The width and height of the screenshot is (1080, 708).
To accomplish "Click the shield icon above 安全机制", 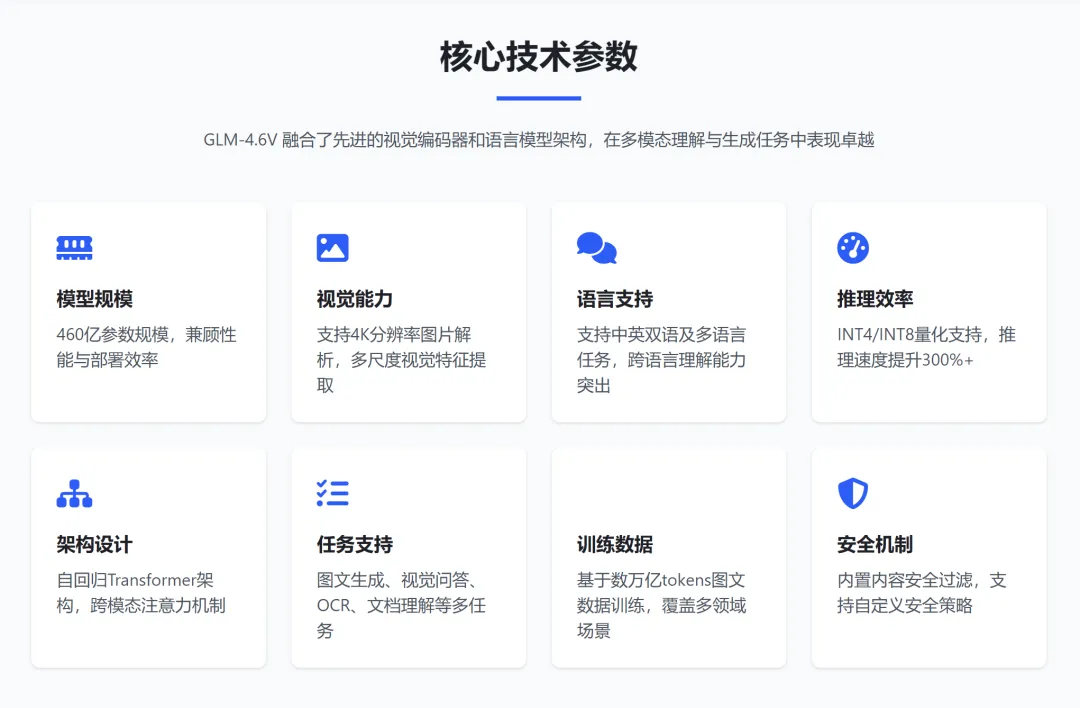I will click(x=853, y=493).
